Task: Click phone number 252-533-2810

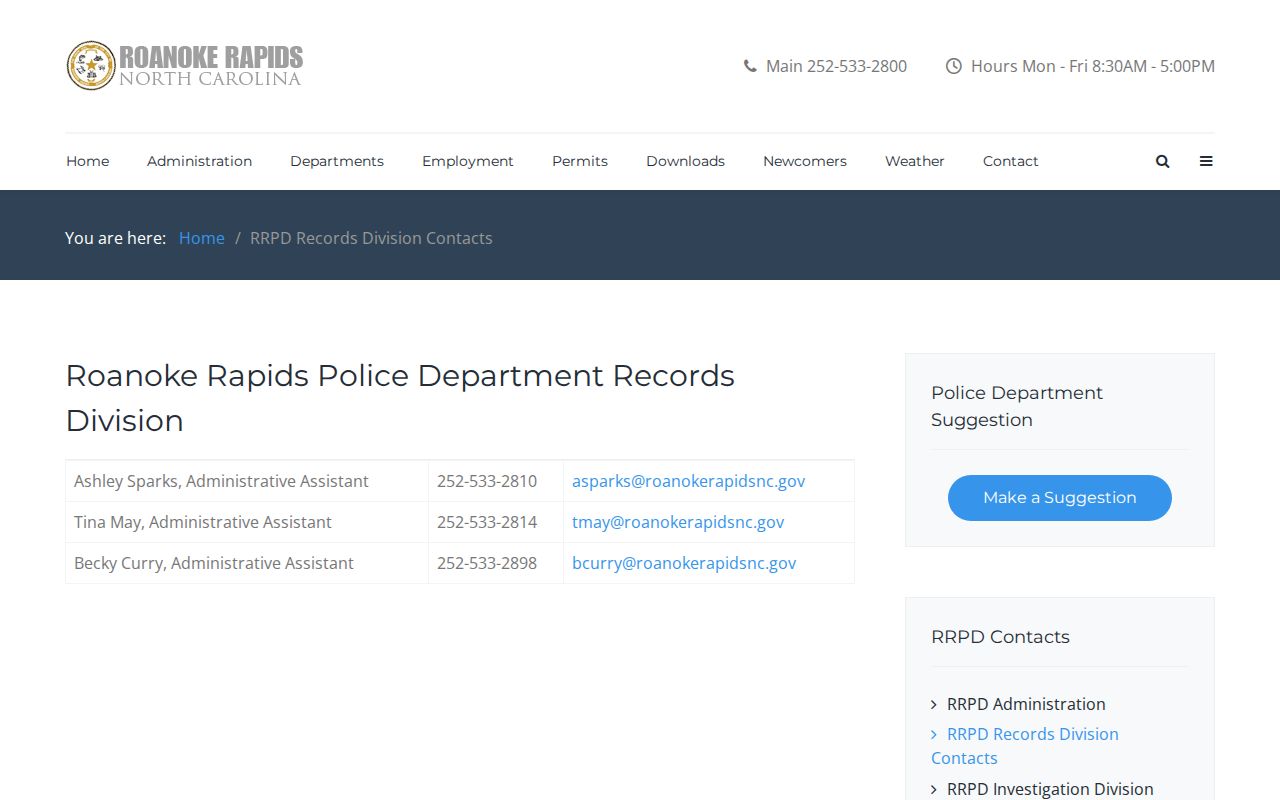Action: (x=487, y=481)
